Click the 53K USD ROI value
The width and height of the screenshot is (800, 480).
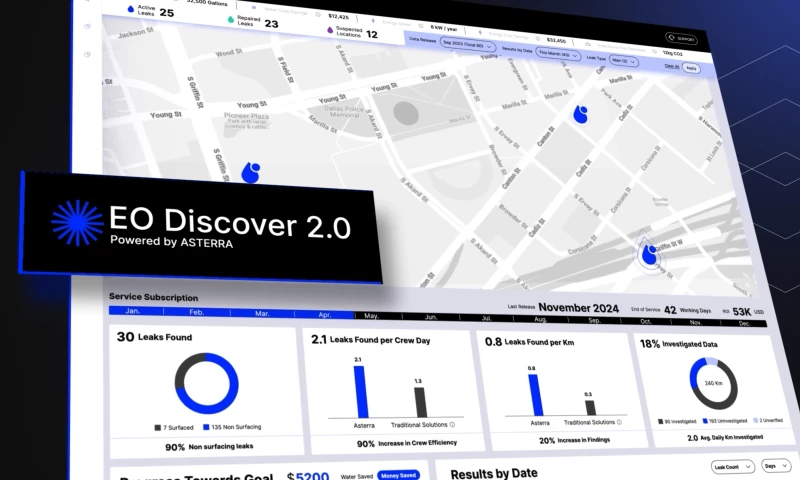748,312
